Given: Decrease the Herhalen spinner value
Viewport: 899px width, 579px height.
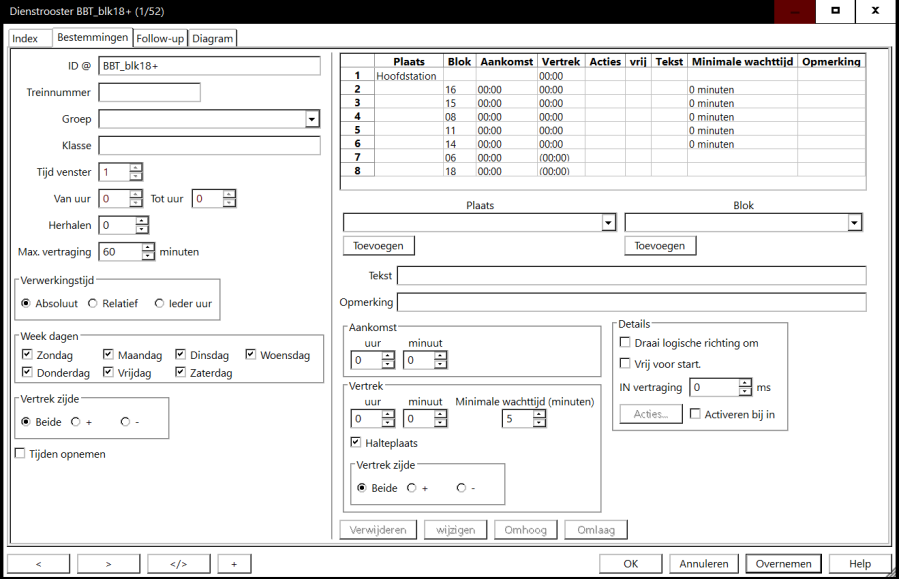Looking at the screenshot, I should 136,230.
